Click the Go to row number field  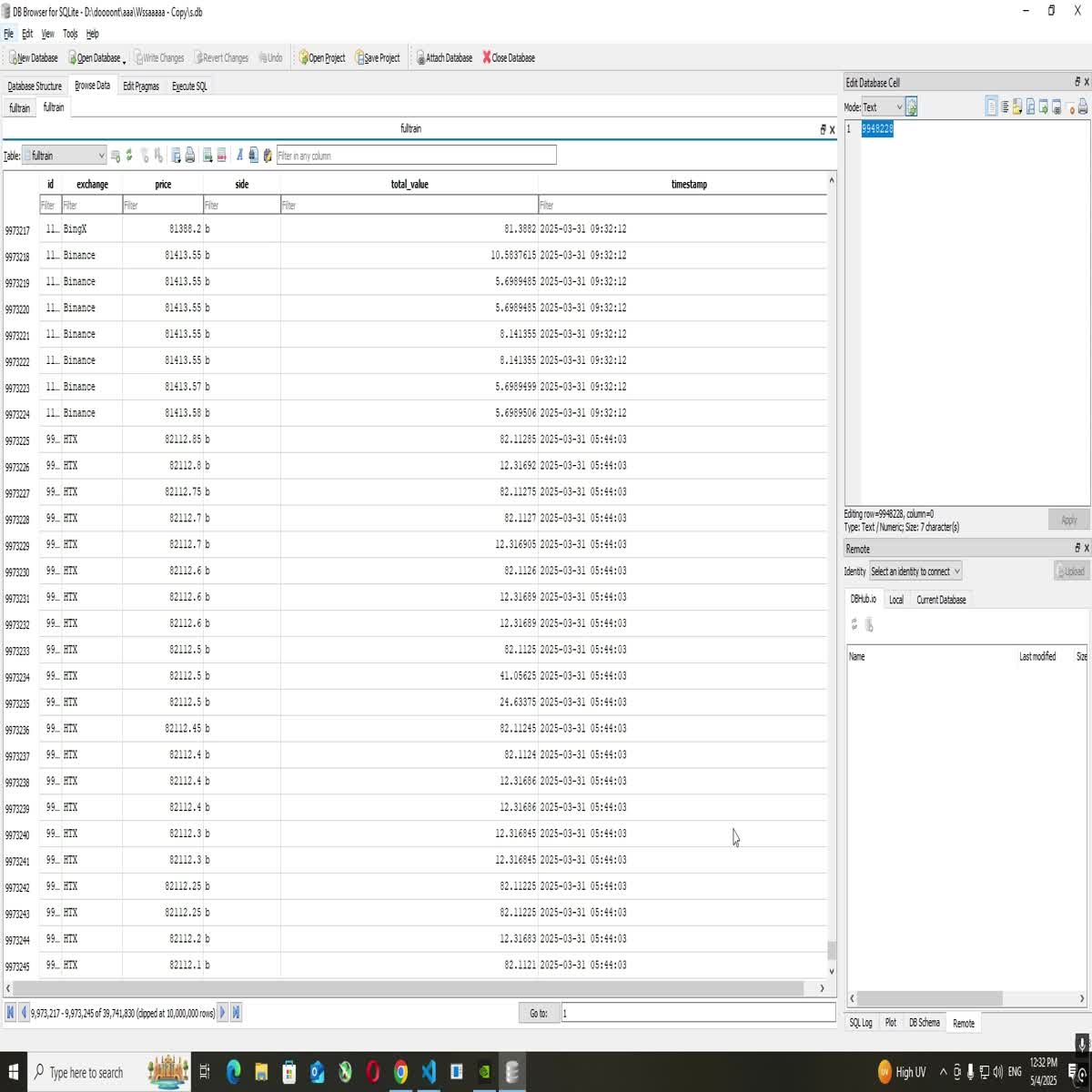pyautogui.click(x=697, y=1013)
